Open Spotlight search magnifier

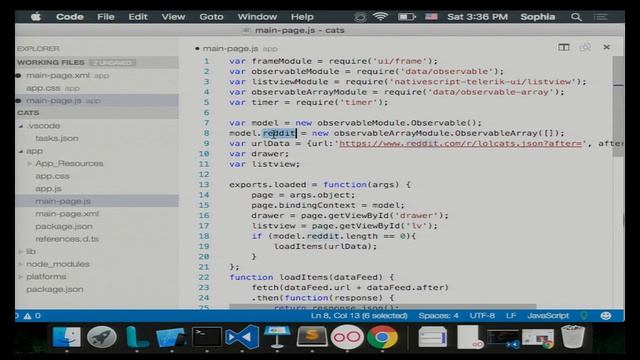coord(576,17)
